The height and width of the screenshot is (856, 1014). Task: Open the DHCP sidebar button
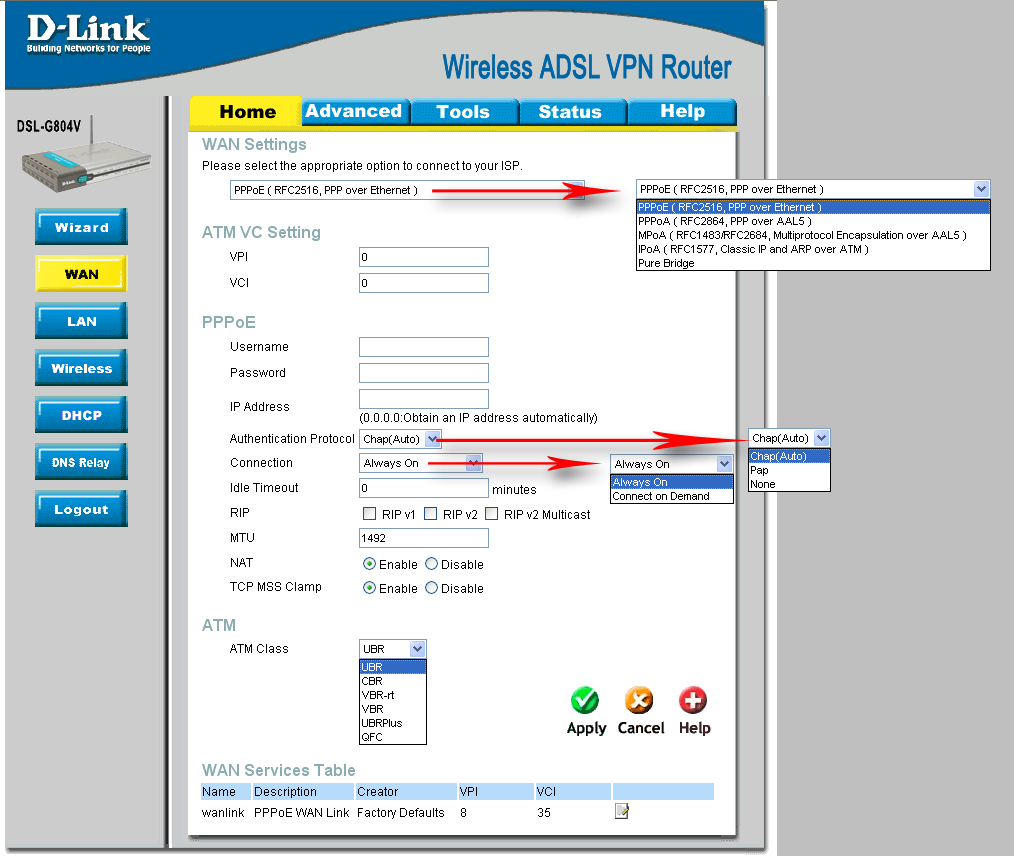click(81, 415)
